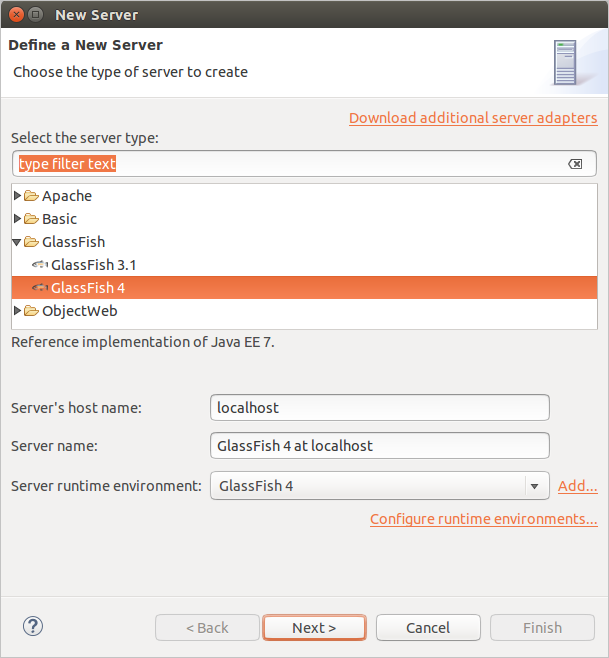Select the Basic category label
This screenshot has width=609, height=658.
[59, 219]
